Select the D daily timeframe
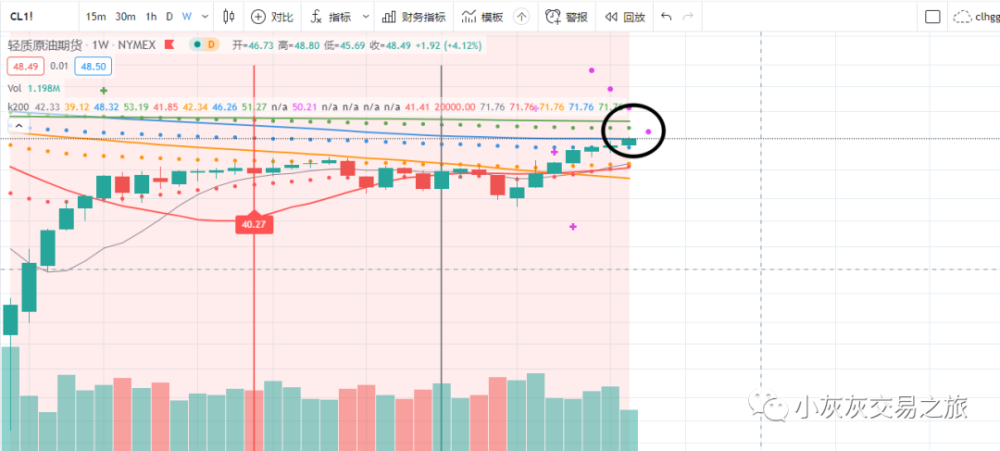The height and width of the screenshot is (451, 1000). 169,17
